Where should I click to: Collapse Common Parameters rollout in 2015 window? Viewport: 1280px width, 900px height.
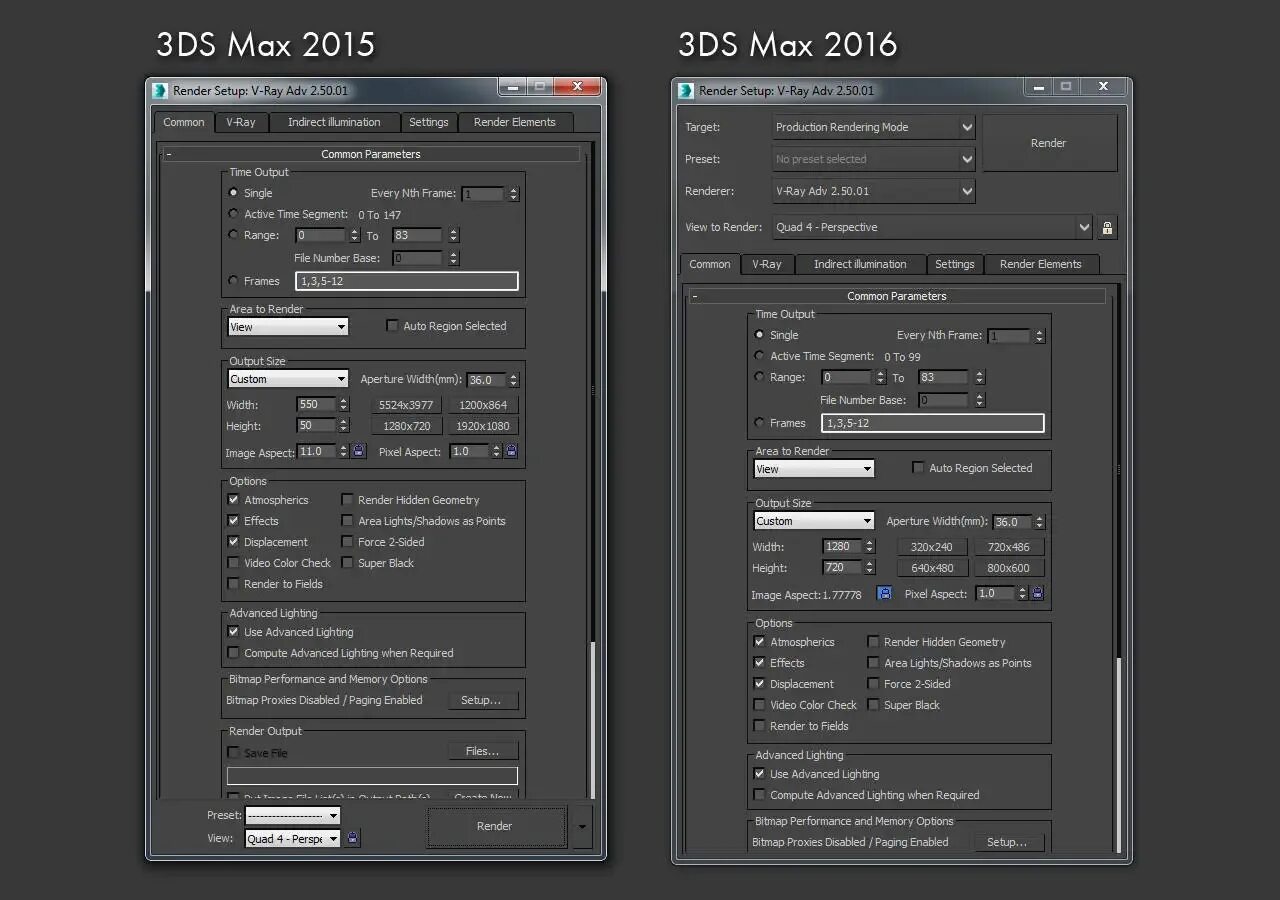[x=371, y=154]
